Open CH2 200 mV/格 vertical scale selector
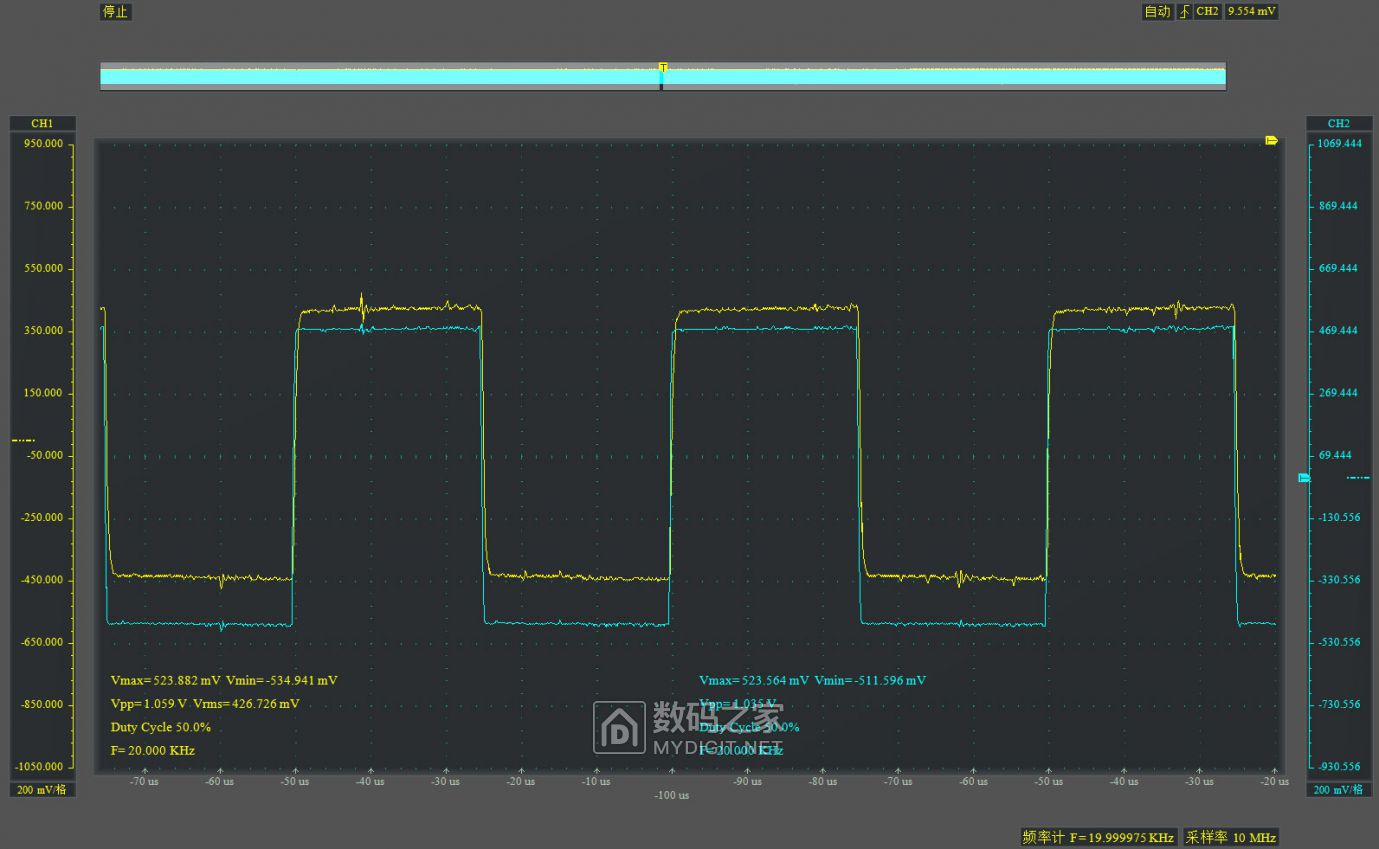The height and width of the screenshot is (849, 1379). [1338, 790]
